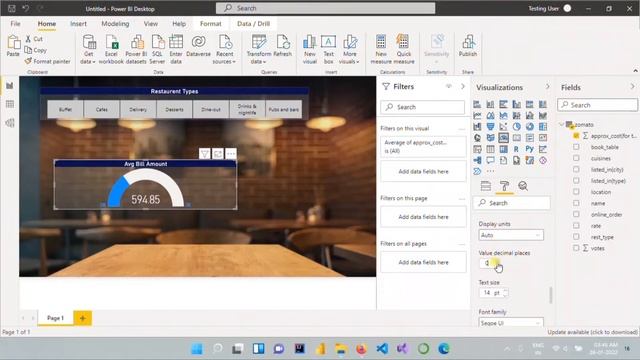Add a new page with the plus button
The width and height of the screenshot is (640, 360).
tap(82, 318)
